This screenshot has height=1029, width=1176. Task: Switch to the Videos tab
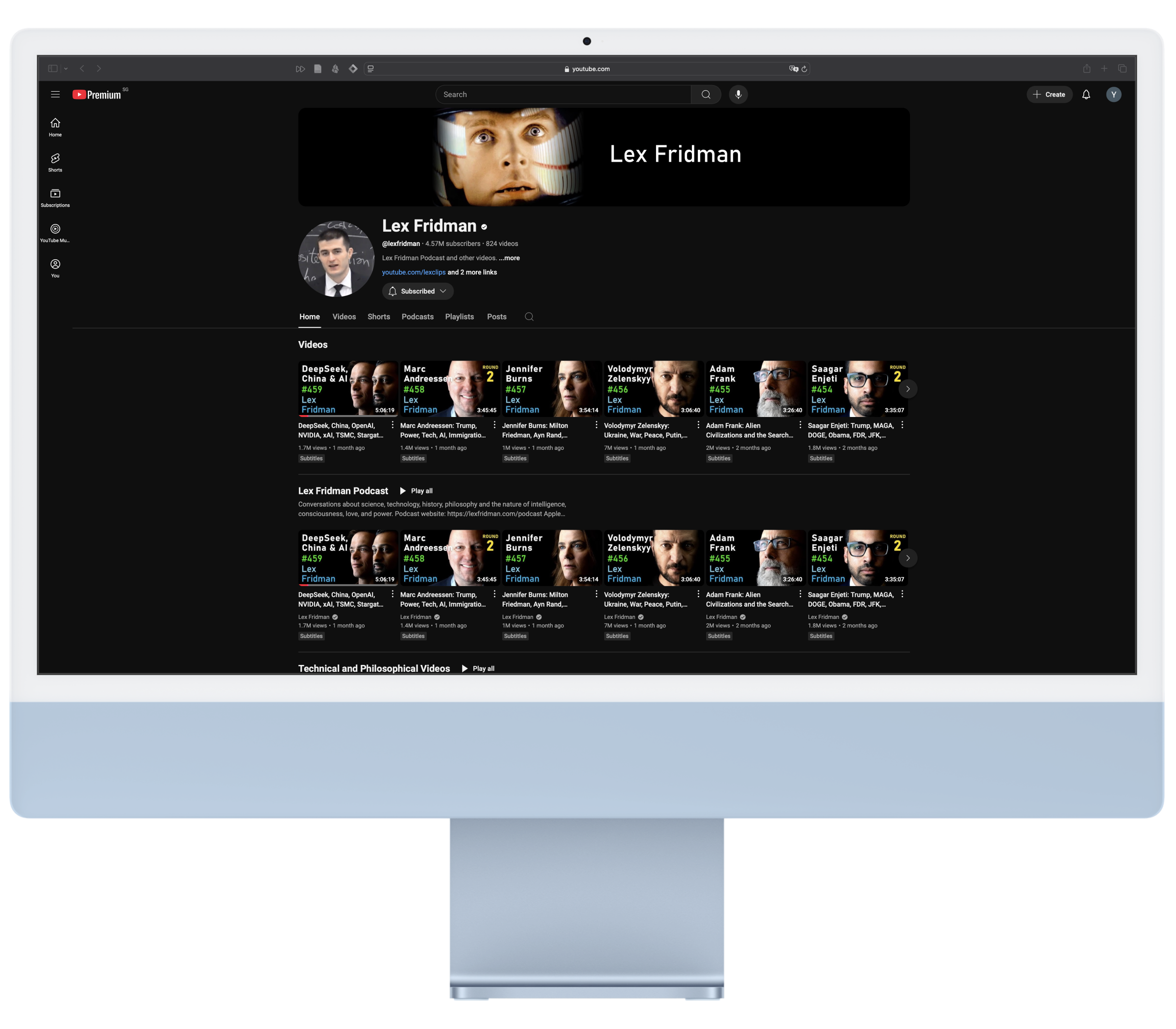[344, 317]
